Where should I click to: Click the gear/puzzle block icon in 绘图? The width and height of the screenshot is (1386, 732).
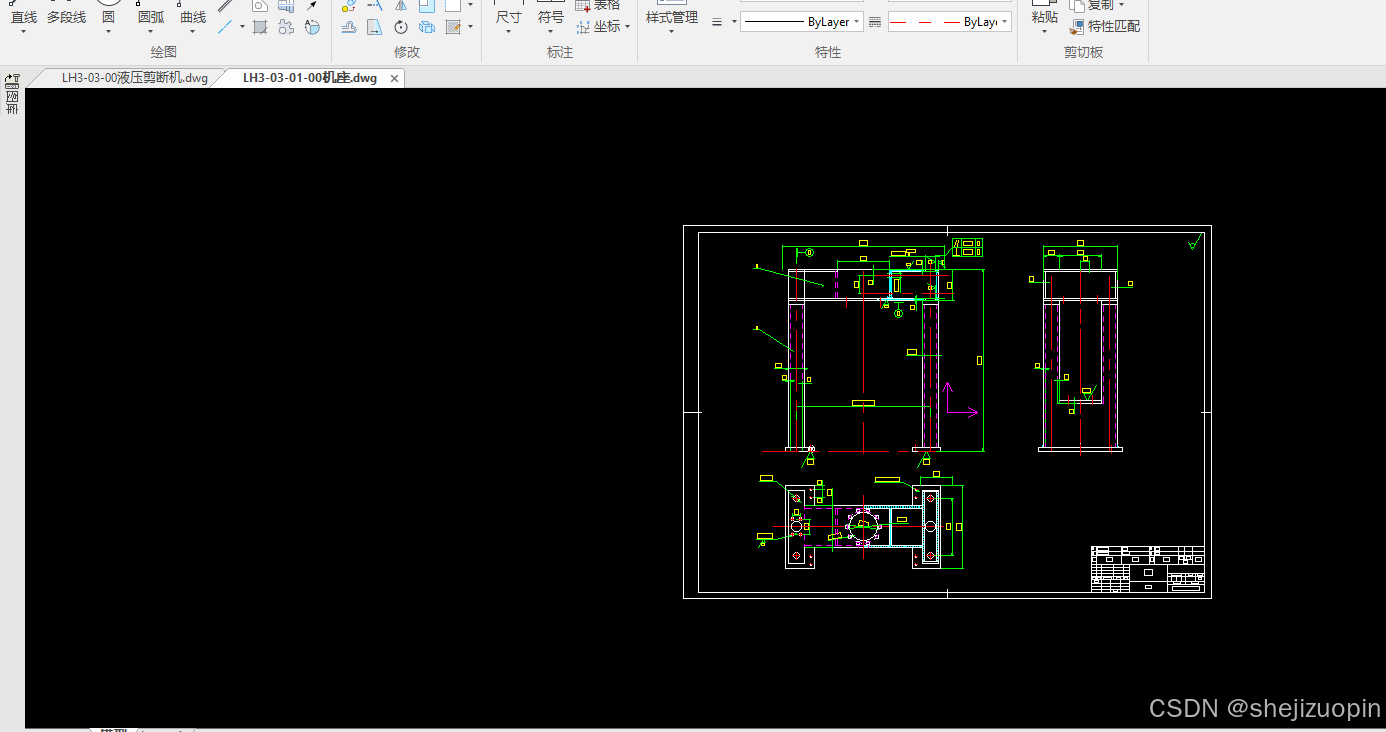pos(286,27)
